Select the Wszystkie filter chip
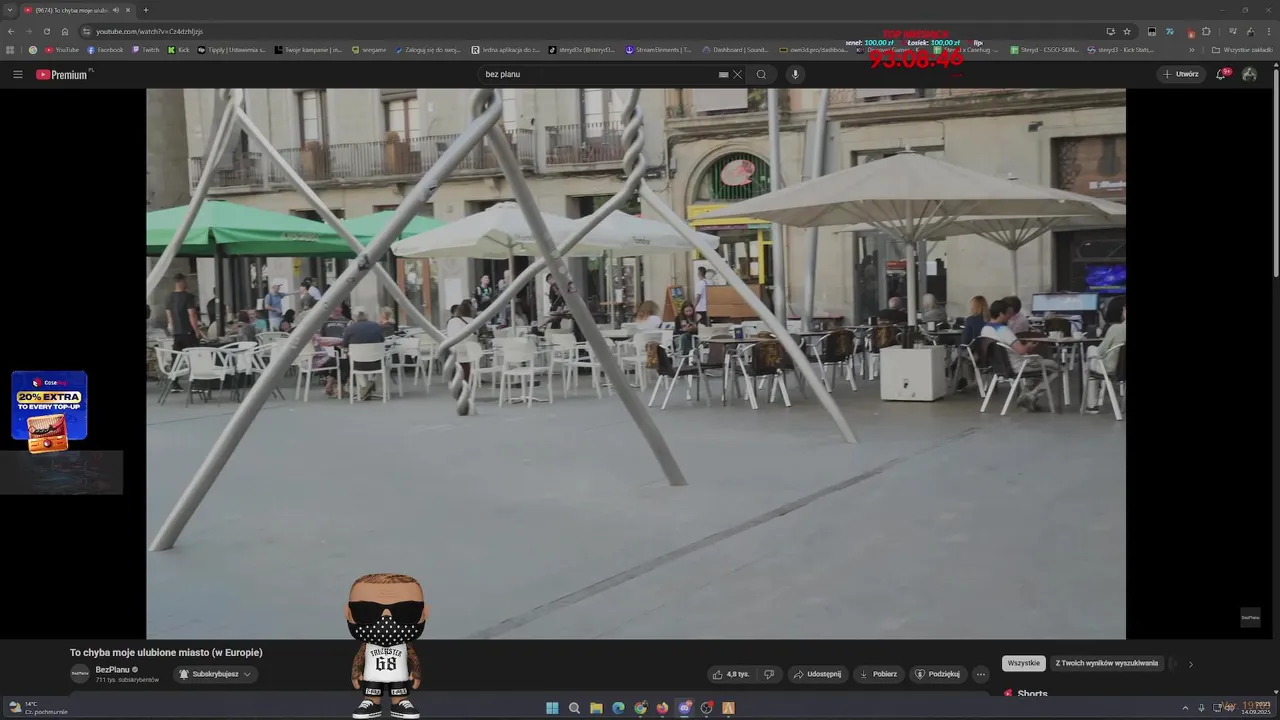Screen dimensions: 1280x720 [1024, 663]
